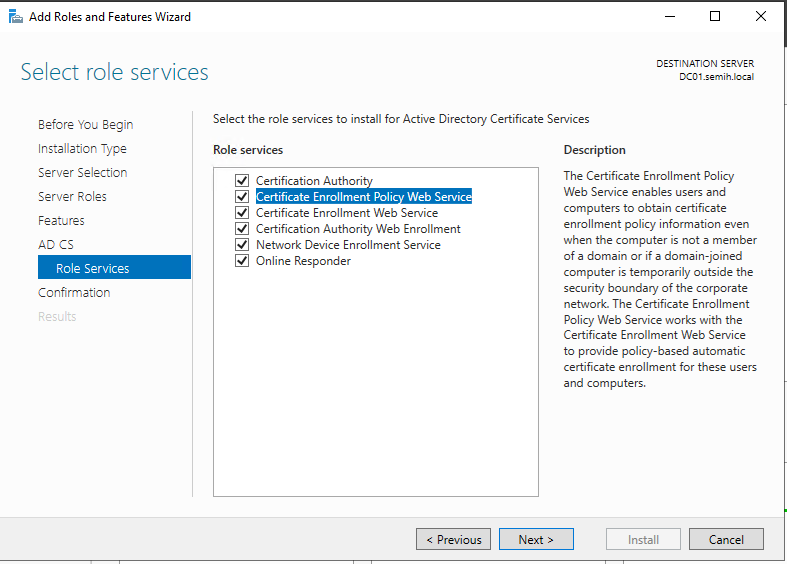Disable the Online Responder checkbox
The width and height of the screenshot is (787, 564).
pyautogui.click(x=241, y=261)
